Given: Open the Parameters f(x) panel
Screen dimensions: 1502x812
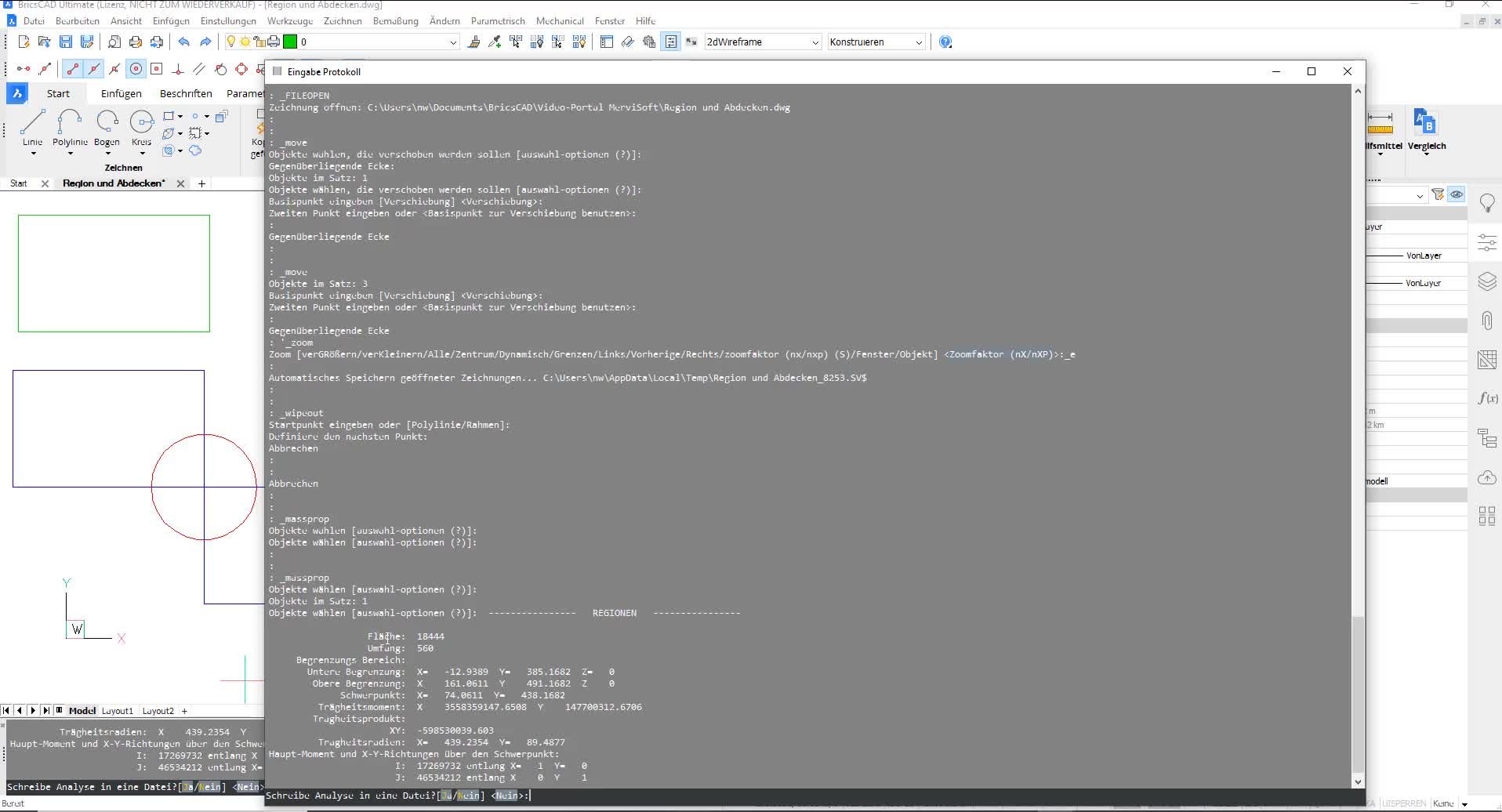Looking at the screenshot, I should (1487, 398).
